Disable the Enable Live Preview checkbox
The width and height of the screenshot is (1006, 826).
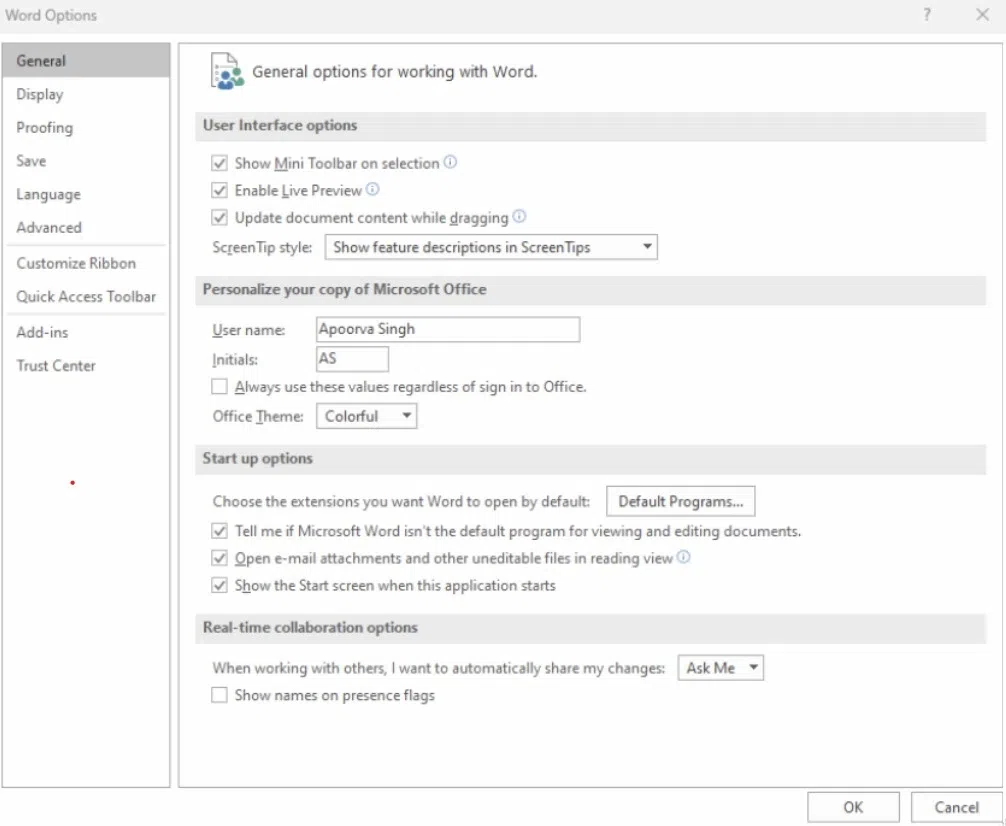tap(219, 191)
